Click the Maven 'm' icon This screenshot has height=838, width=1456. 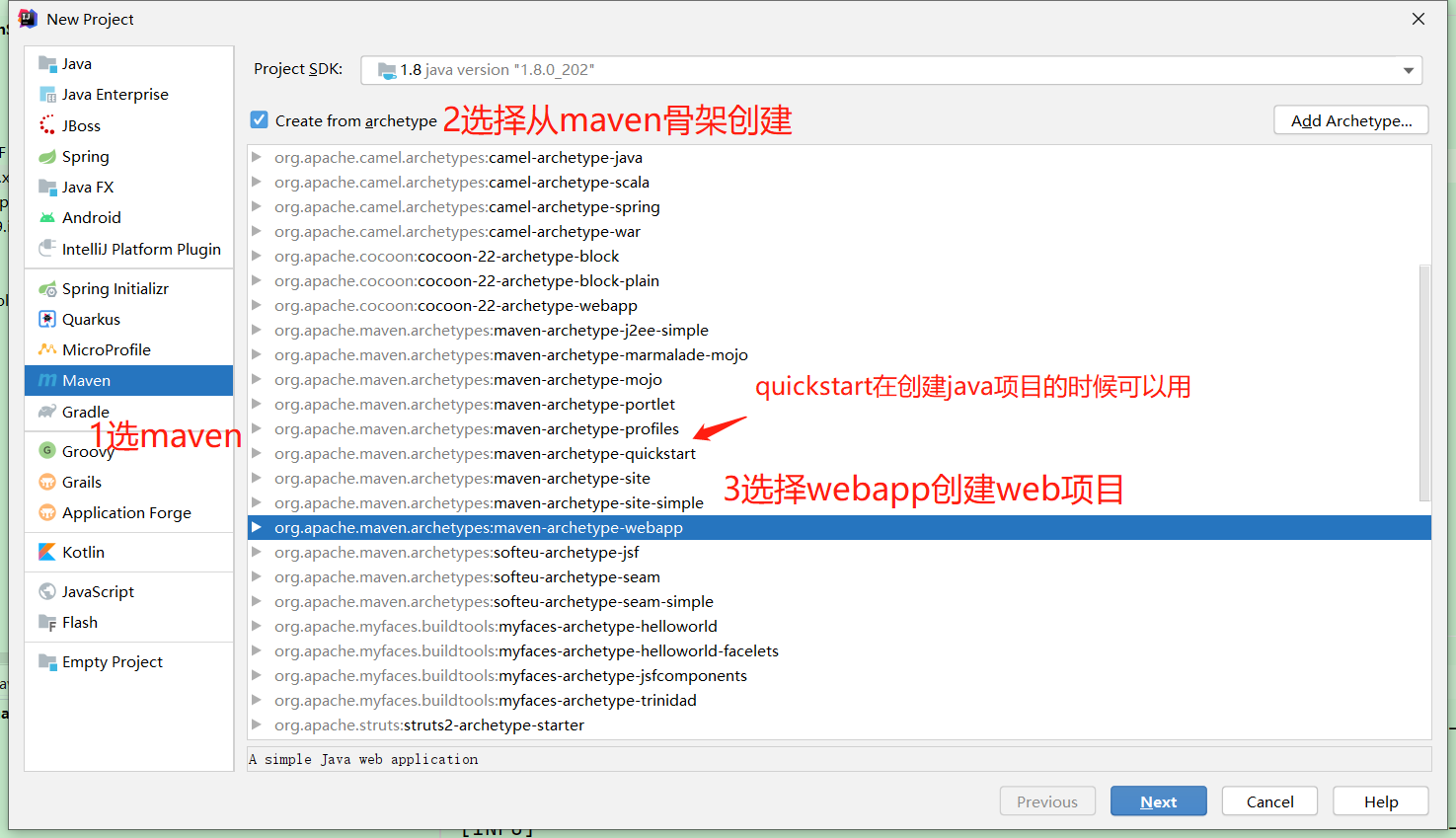(x=47, y=381)
